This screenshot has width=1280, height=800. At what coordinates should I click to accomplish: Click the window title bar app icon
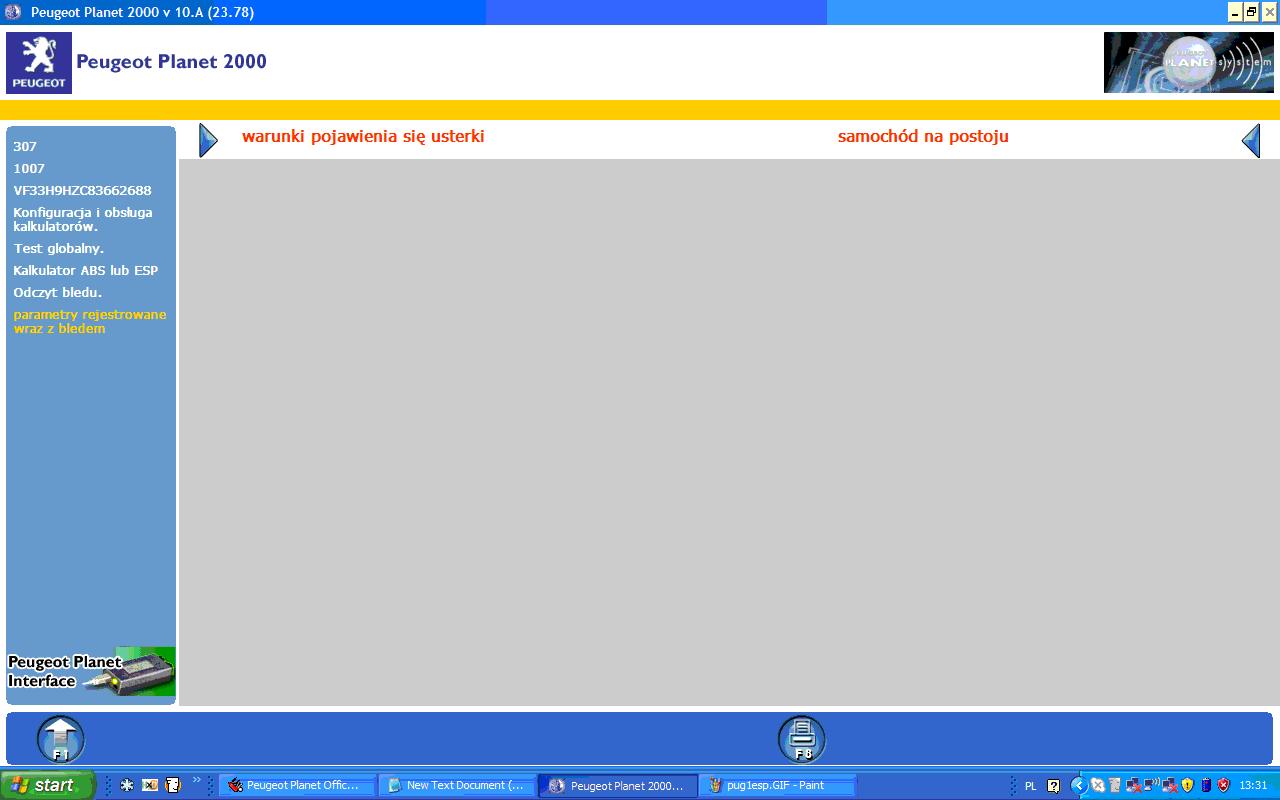tap(13, 12)
